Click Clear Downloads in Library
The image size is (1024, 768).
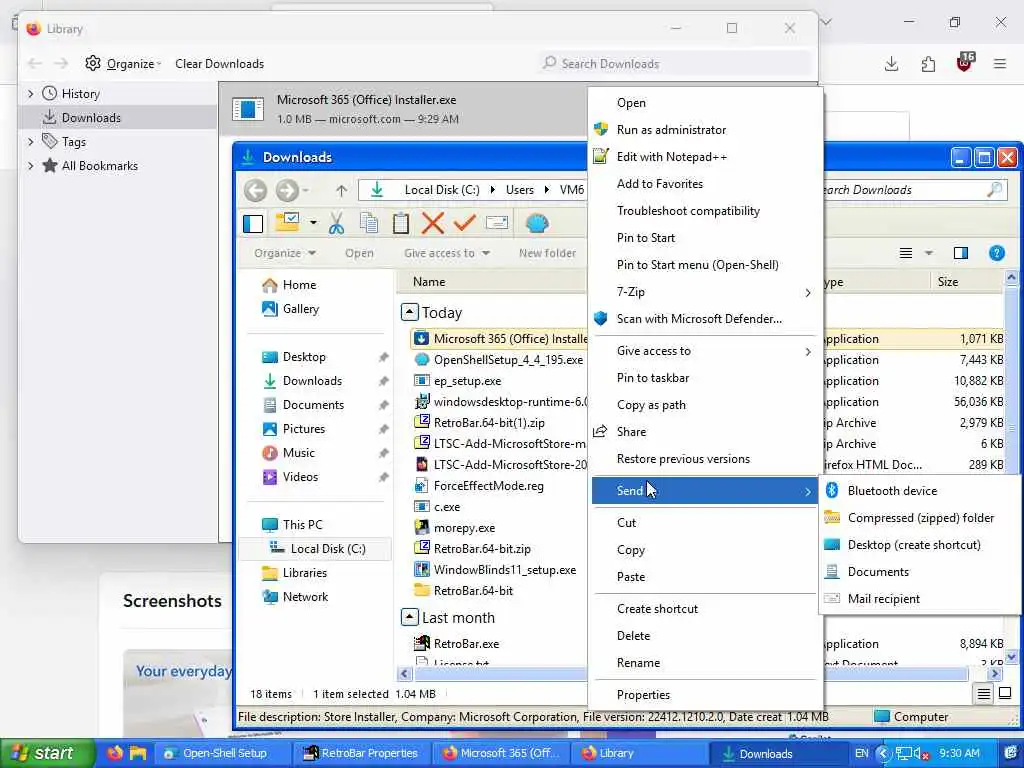219,63
